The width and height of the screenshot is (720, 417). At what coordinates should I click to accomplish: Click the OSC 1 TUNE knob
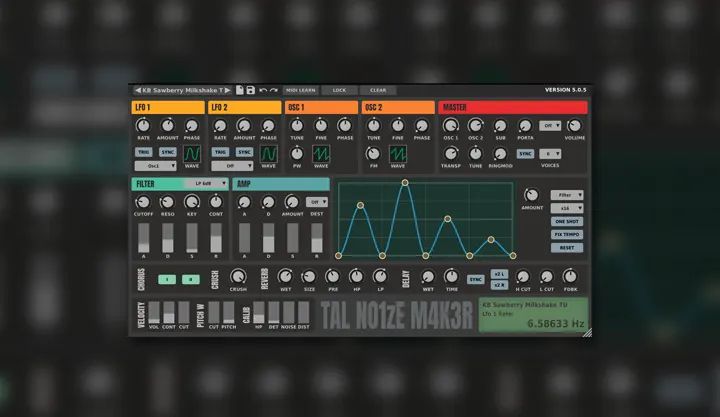click(x=297, y=125)
